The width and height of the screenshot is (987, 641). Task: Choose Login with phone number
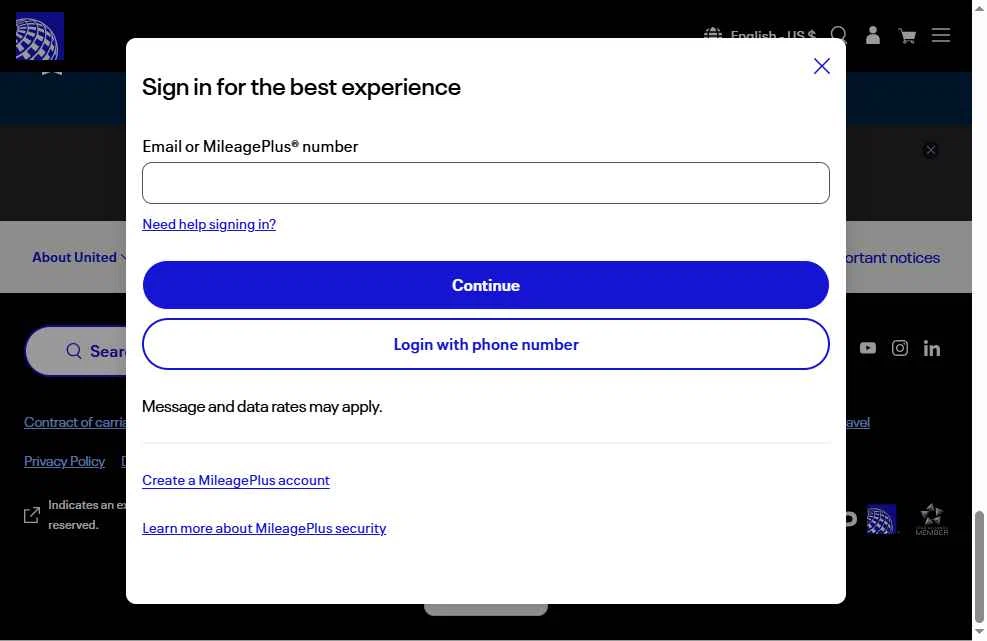pyautogui.click(x=485, y=344)
